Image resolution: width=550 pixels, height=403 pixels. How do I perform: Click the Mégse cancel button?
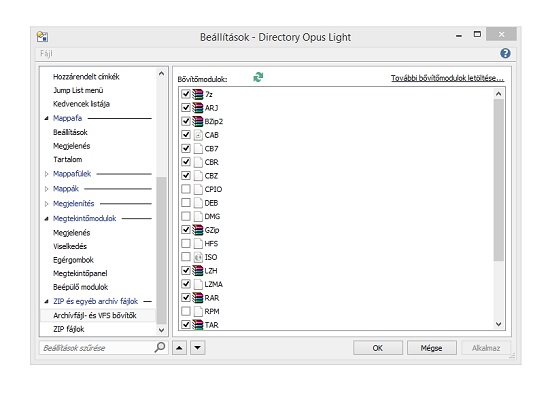point(431,348)
